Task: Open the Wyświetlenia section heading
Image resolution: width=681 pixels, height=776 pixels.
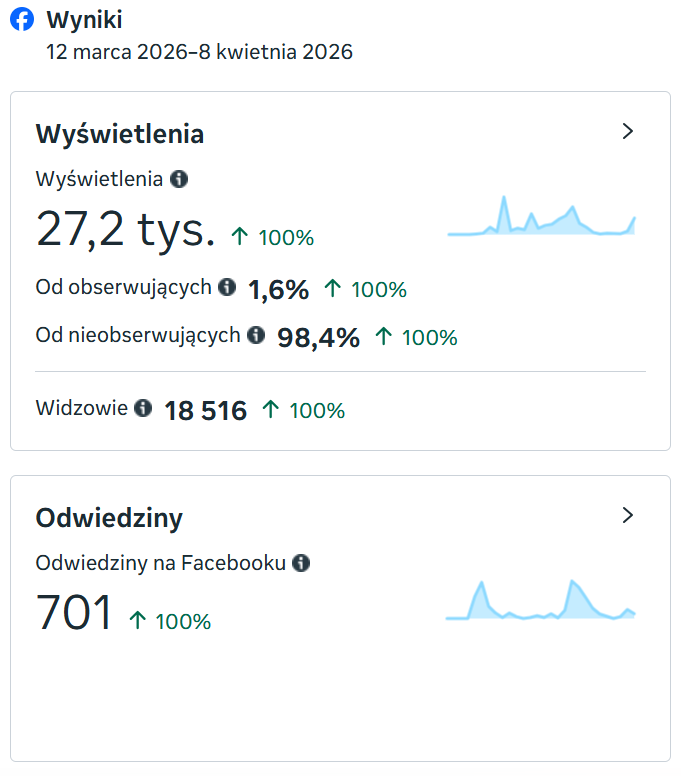Action: coord(120,134)
